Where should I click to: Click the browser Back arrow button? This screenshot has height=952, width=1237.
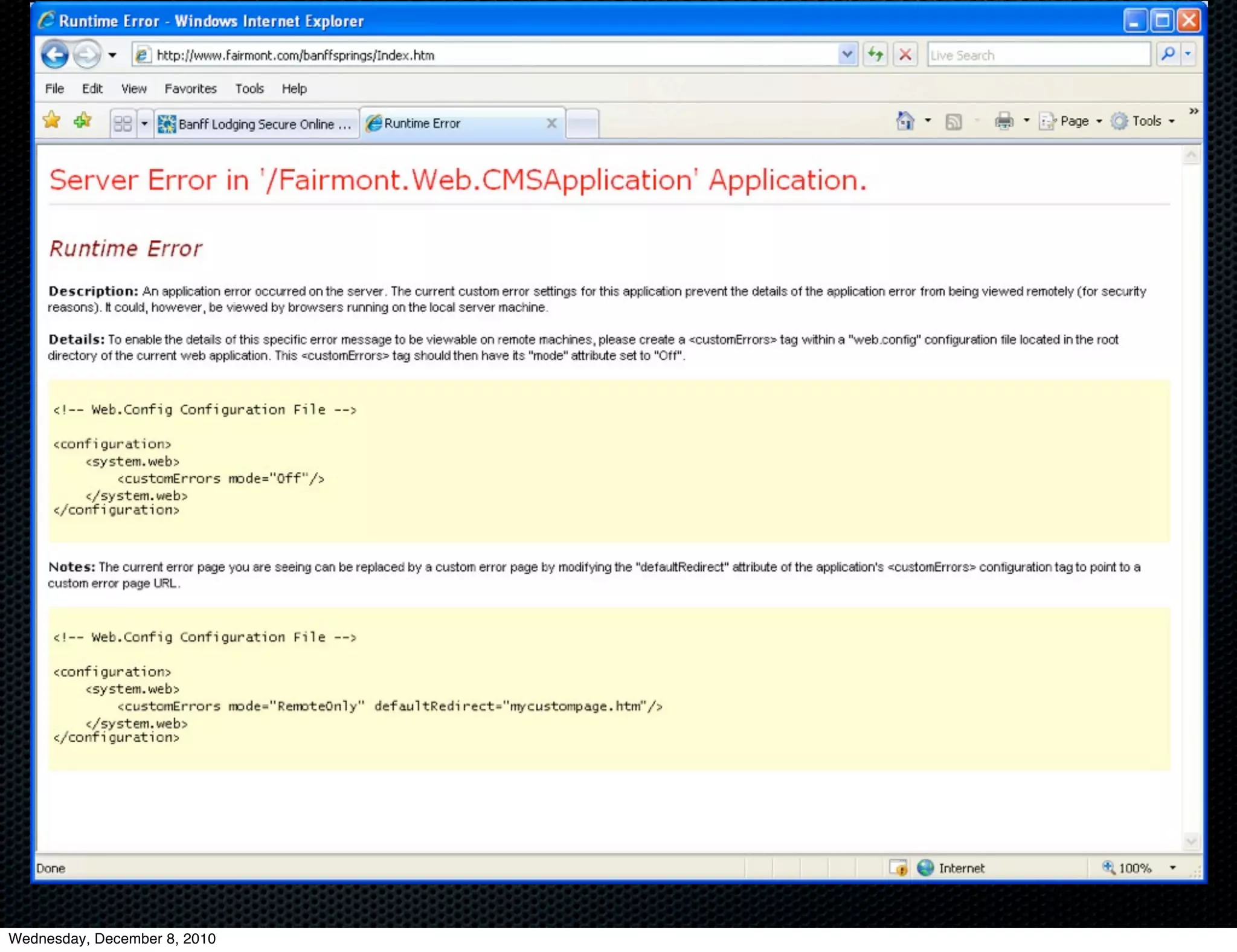(55, 55)
